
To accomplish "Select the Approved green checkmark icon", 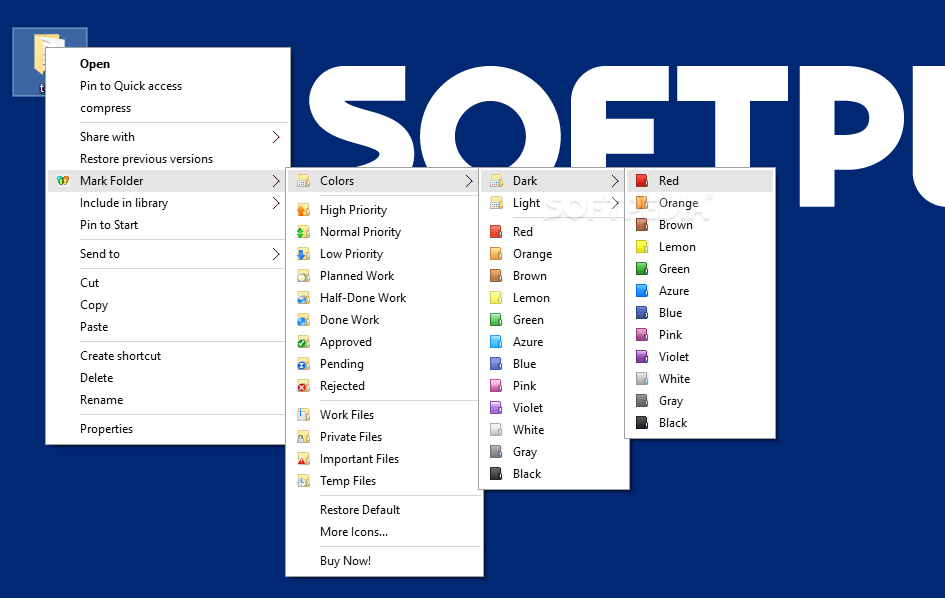I will pos(302,342).
